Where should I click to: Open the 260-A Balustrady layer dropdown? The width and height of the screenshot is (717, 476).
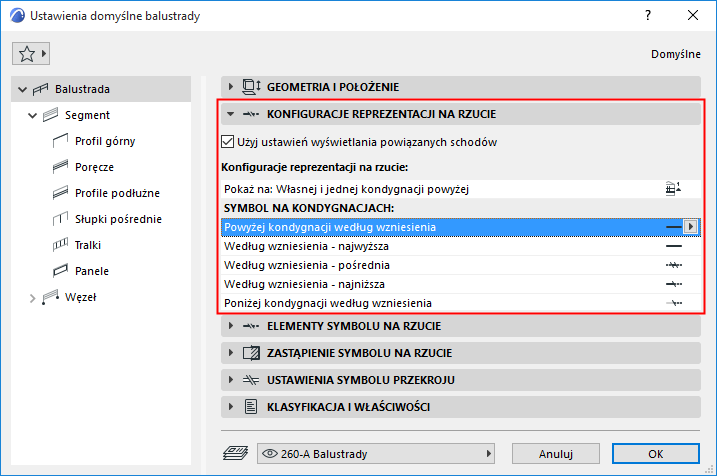point(376,453)
